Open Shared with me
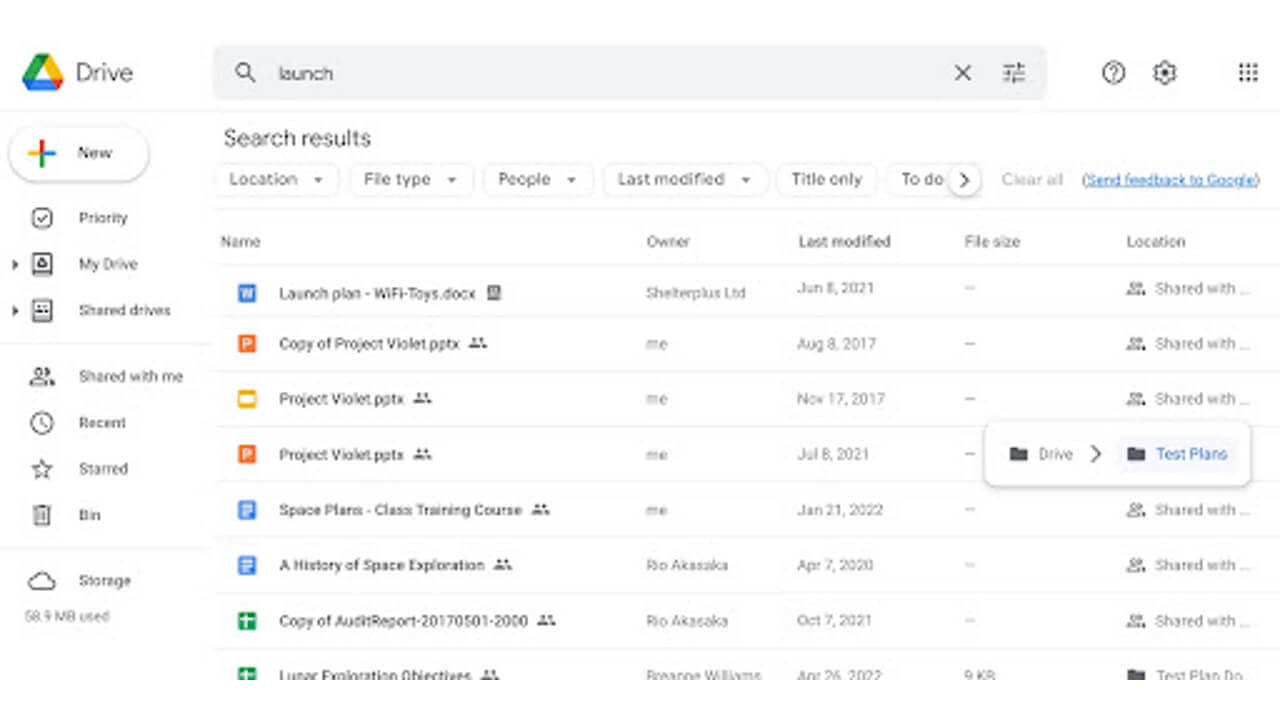Image resolution: width=1280 pixels, height=720 pixels. point(131,376)
